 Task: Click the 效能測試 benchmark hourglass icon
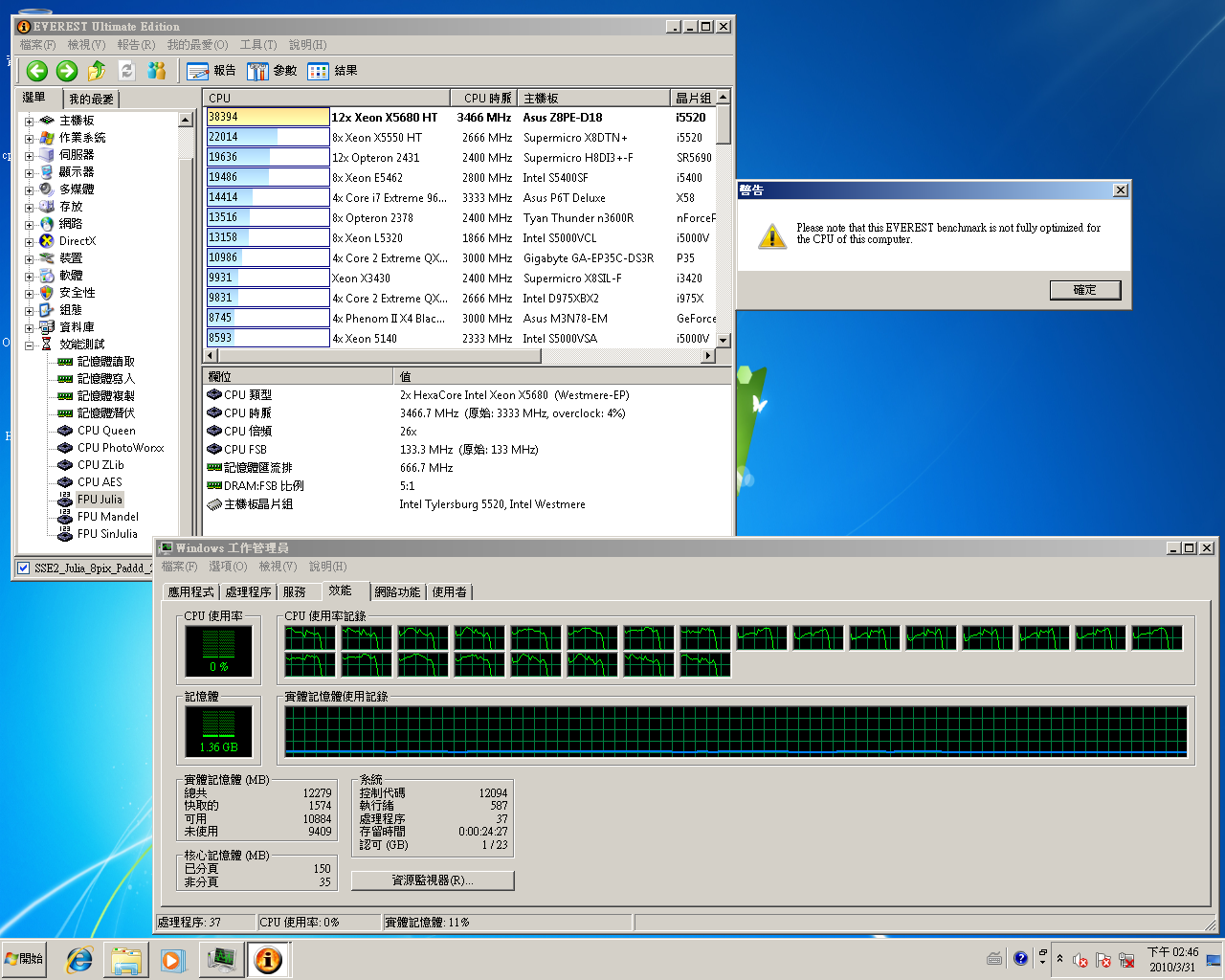(47, 345)
